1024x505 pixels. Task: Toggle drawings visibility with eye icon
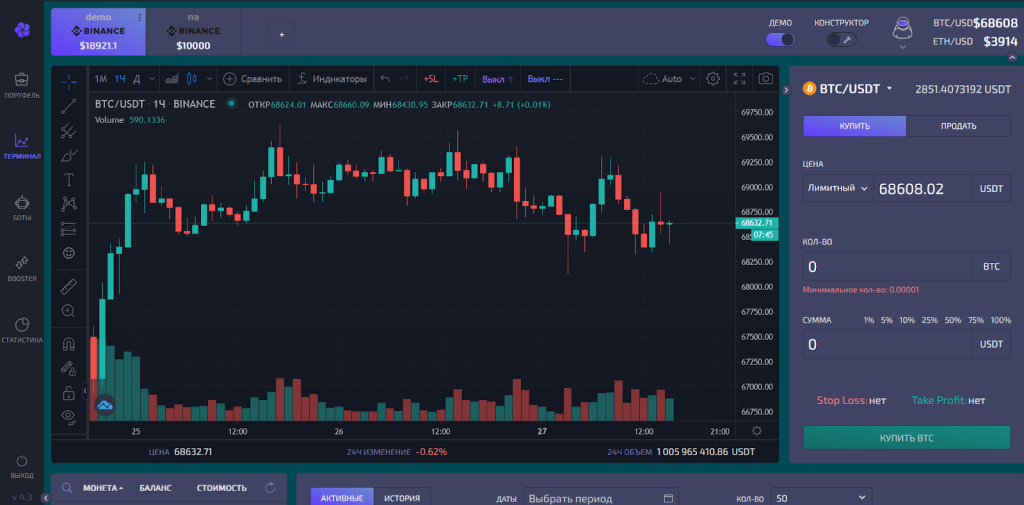68,415
